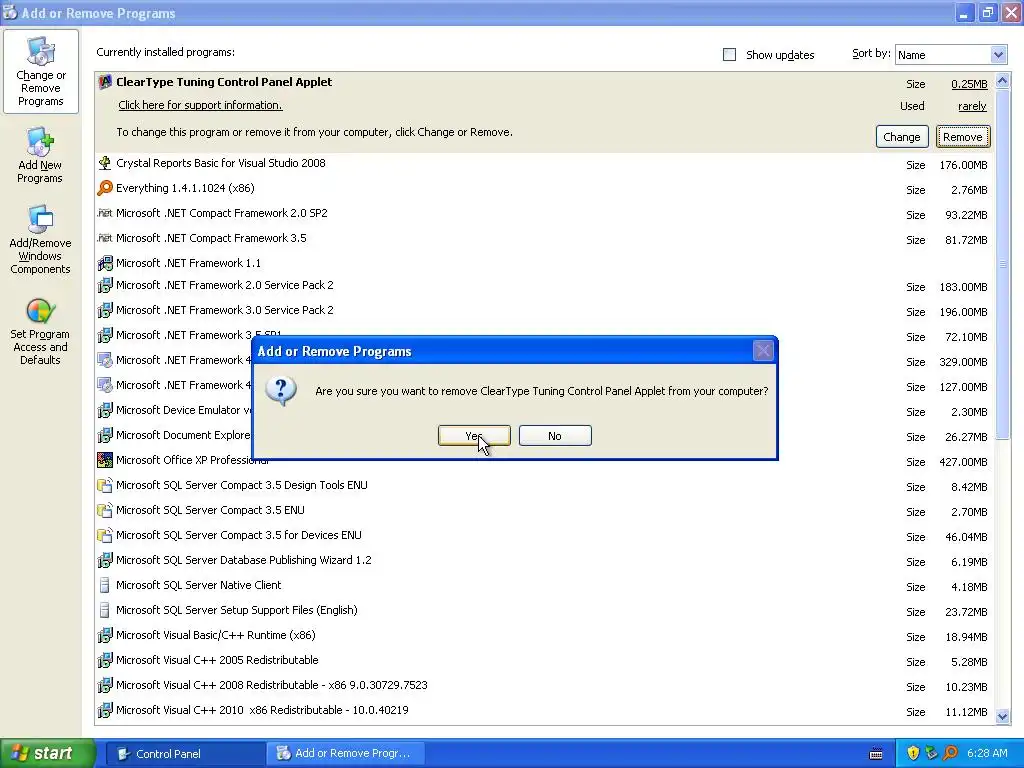This screenshot has width=1024, height=768.
Task: Click the 'rarely' used value
Action: tap(972, 106)
